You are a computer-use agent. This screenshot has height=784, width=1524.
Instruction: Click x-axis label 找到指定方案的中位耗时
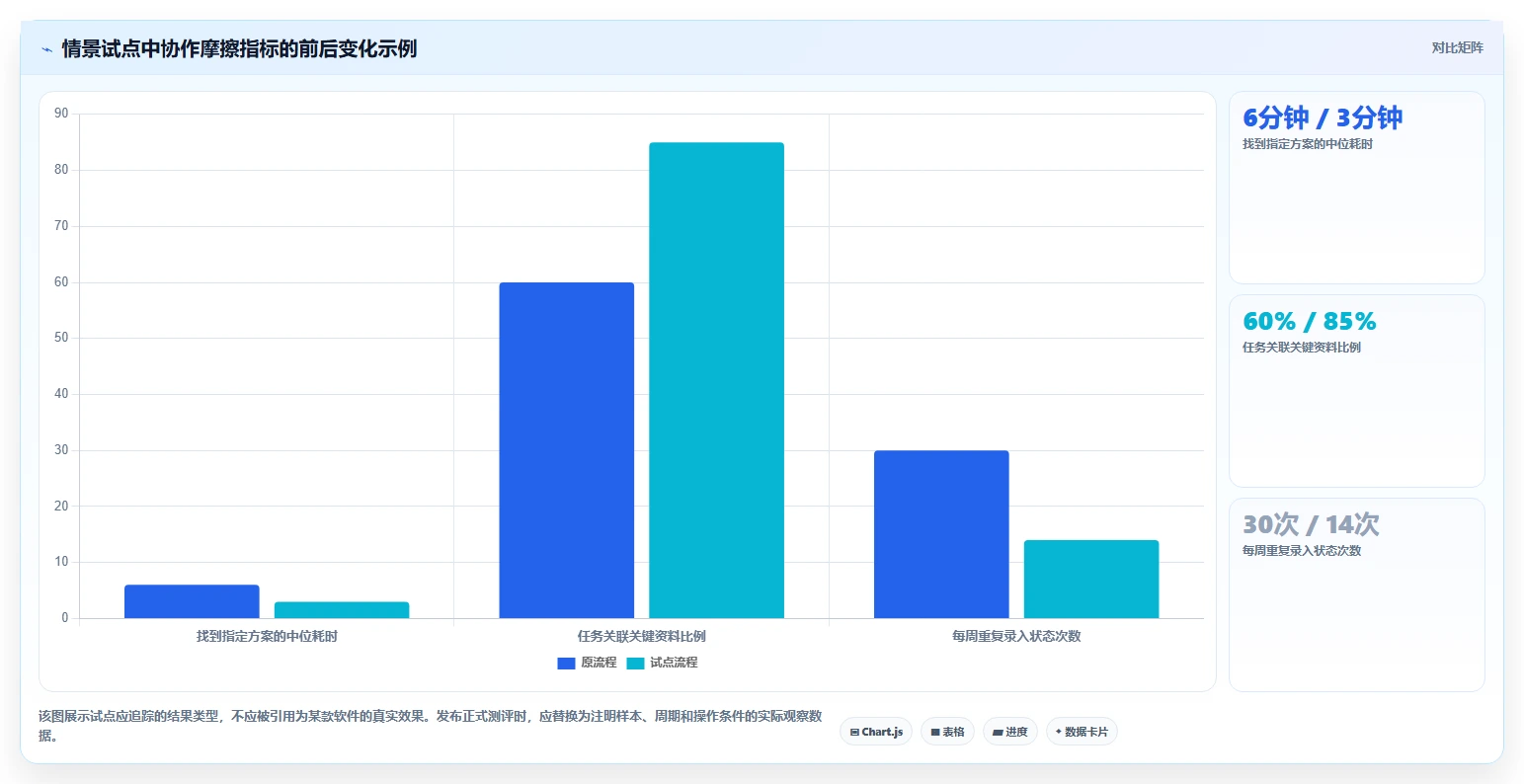267,636
